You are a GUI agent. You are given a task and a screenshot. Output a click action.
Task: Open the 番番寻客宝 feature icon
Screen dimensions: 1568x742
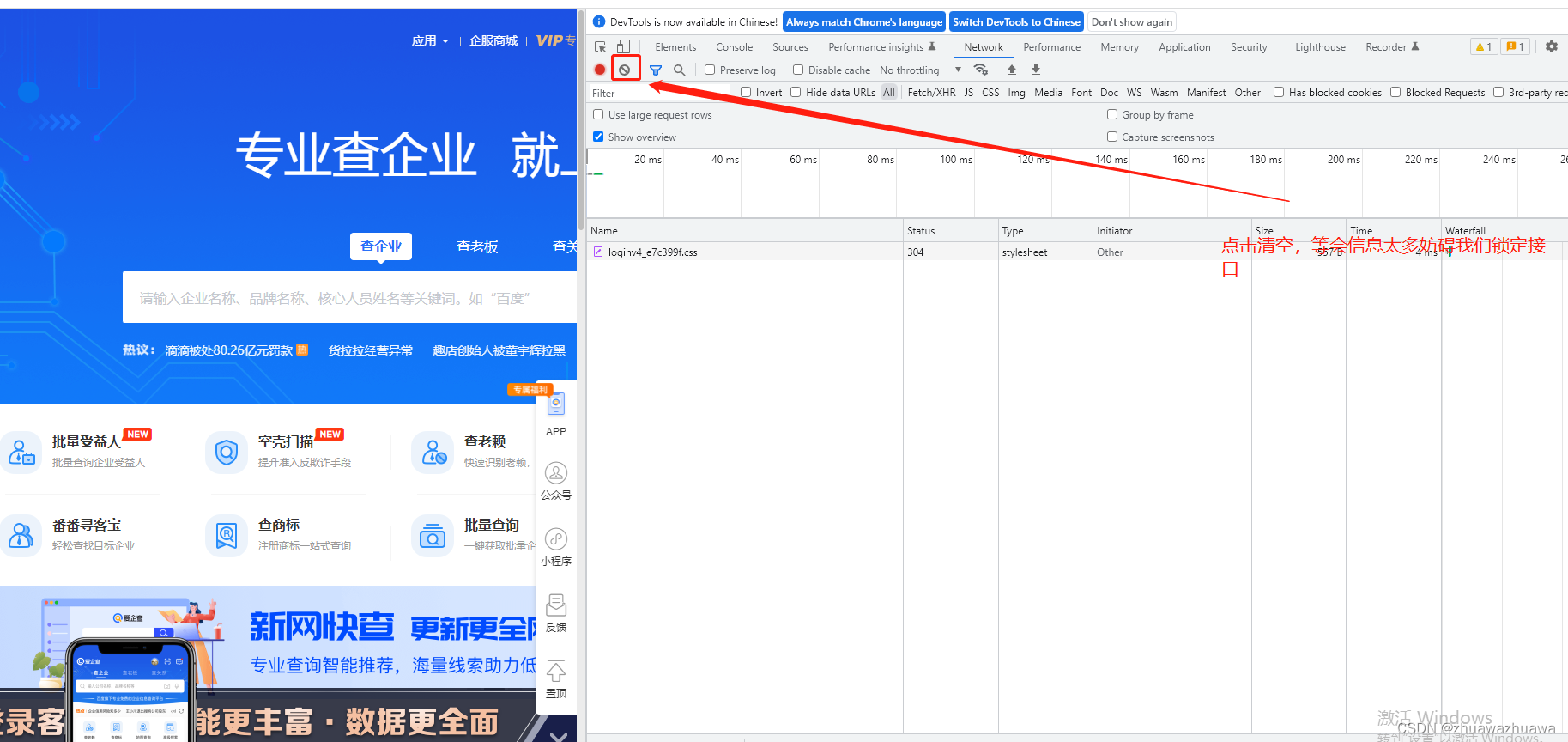tap(21, 535)
